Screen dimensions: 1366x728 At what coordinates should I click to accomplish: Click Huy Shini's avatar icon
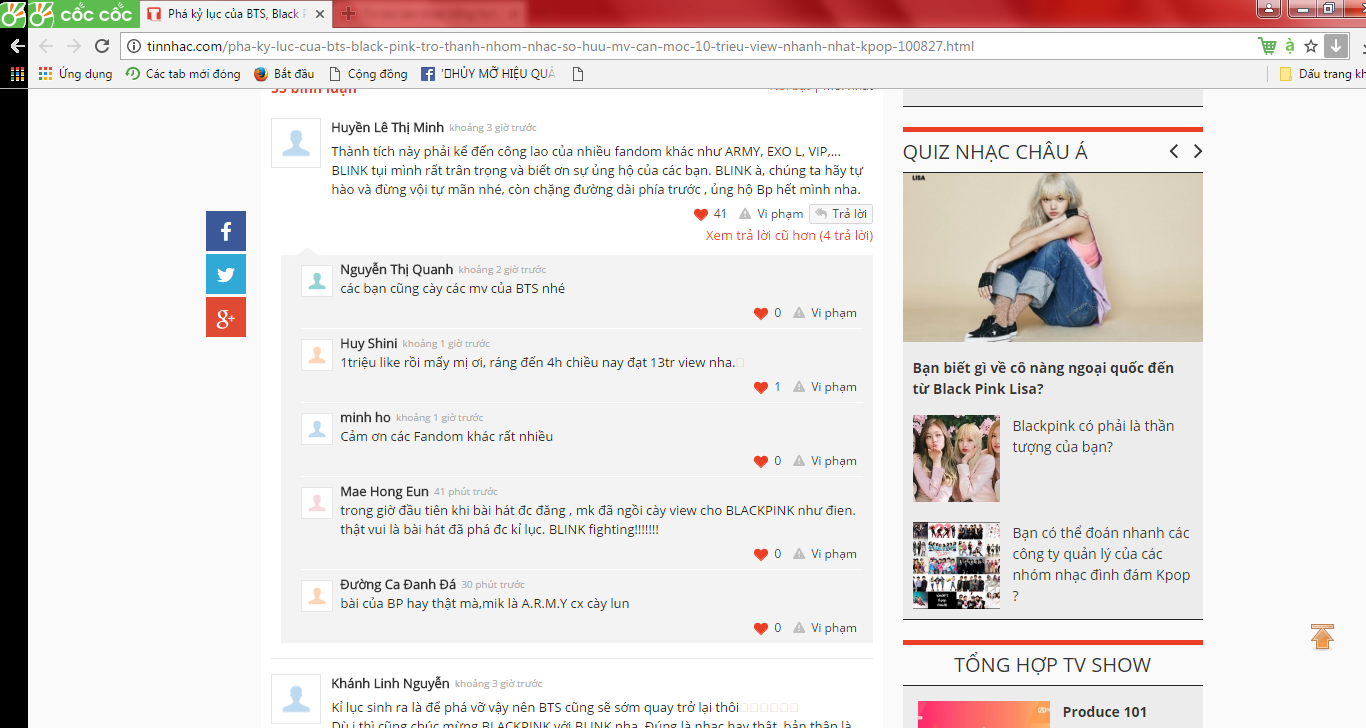317,355
